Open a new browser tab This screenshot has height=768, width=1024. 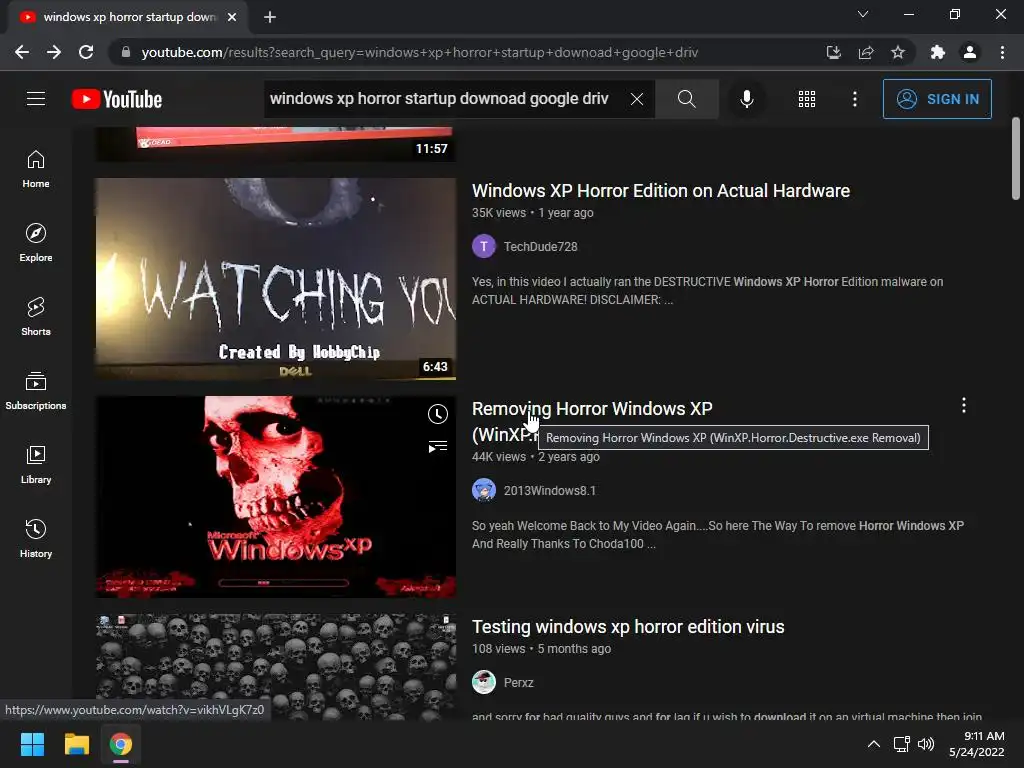tap(270, 17)
